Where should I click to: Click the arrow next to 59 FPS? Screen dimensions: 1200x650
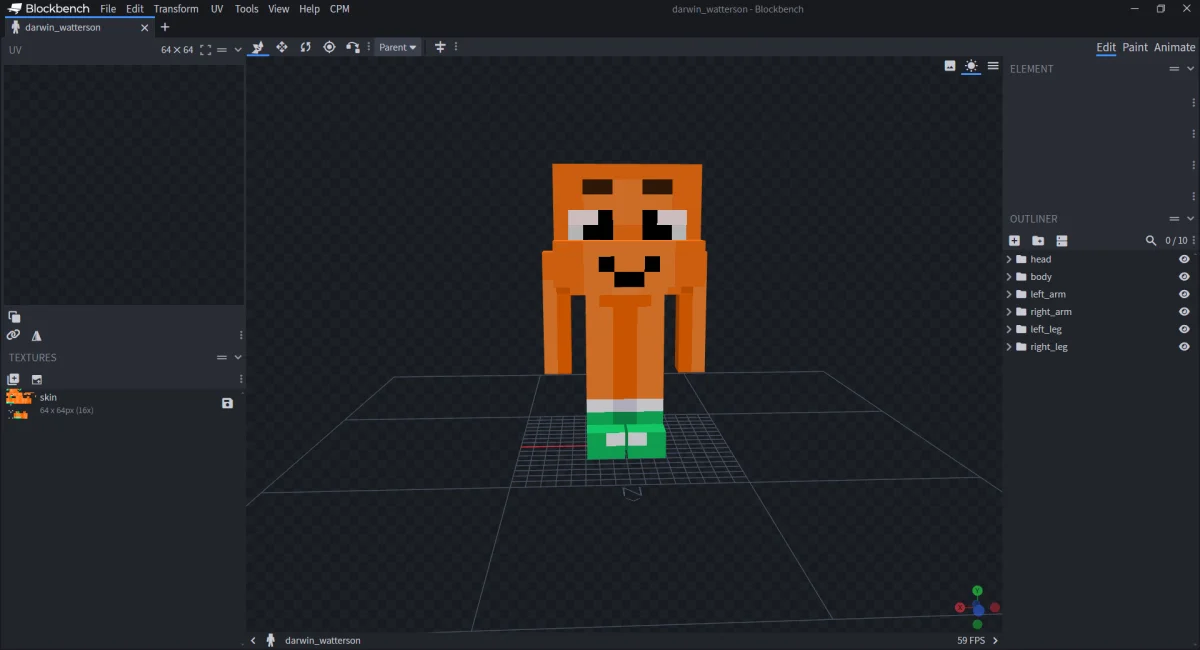pyautogui.click(x=995, y=640)
